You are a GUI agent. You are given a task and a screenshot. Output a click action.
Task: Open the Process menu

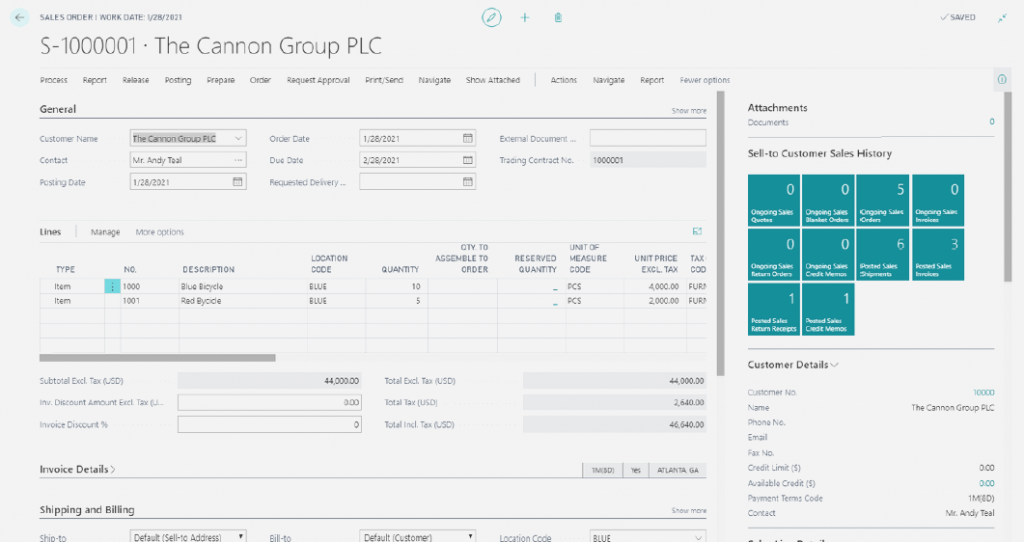pyautogui.click(x=54, y=80)
